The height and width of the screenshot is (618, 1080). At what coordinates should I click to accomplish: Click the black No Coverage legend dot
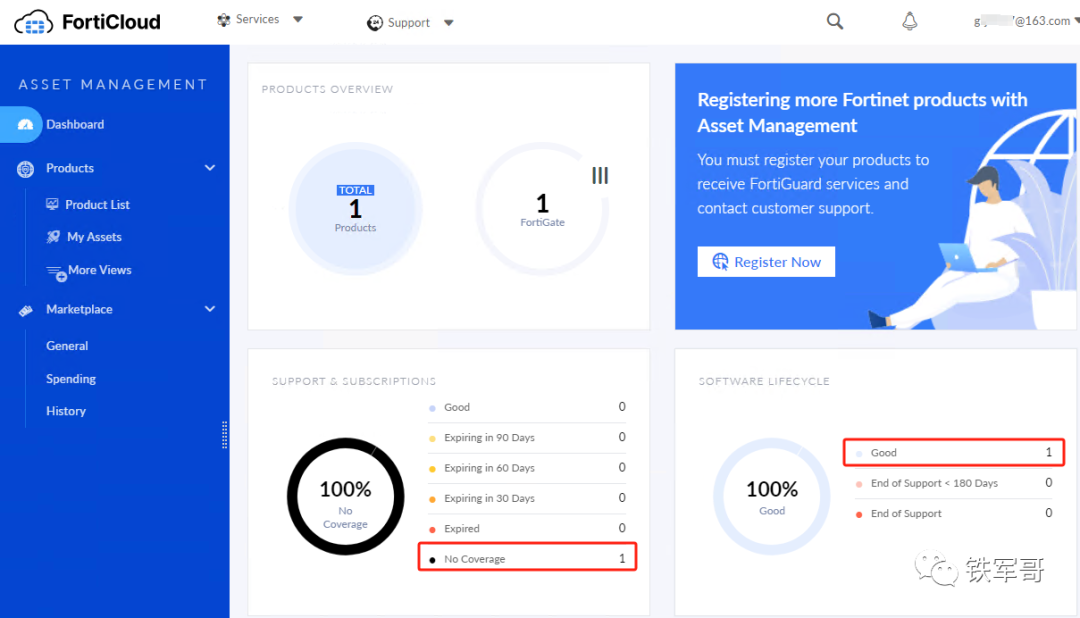(433, 560)
